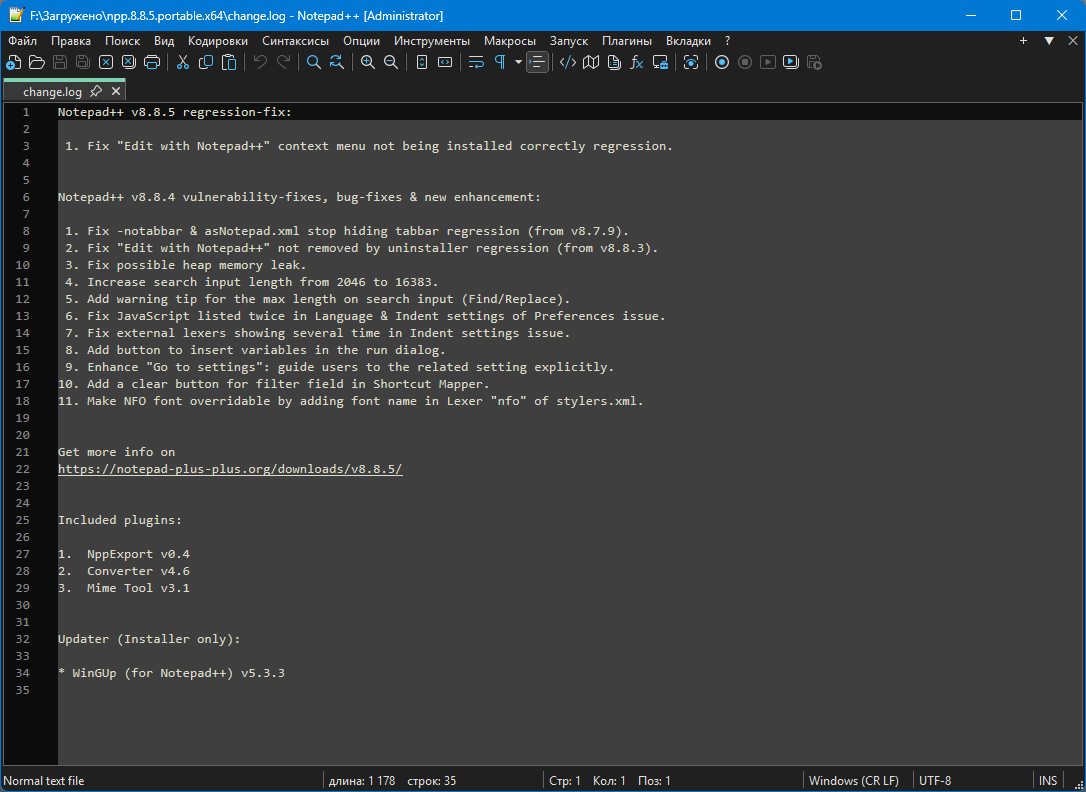Close the change.log tab with its X
1086x792 pixels.
tap(116, 91)
